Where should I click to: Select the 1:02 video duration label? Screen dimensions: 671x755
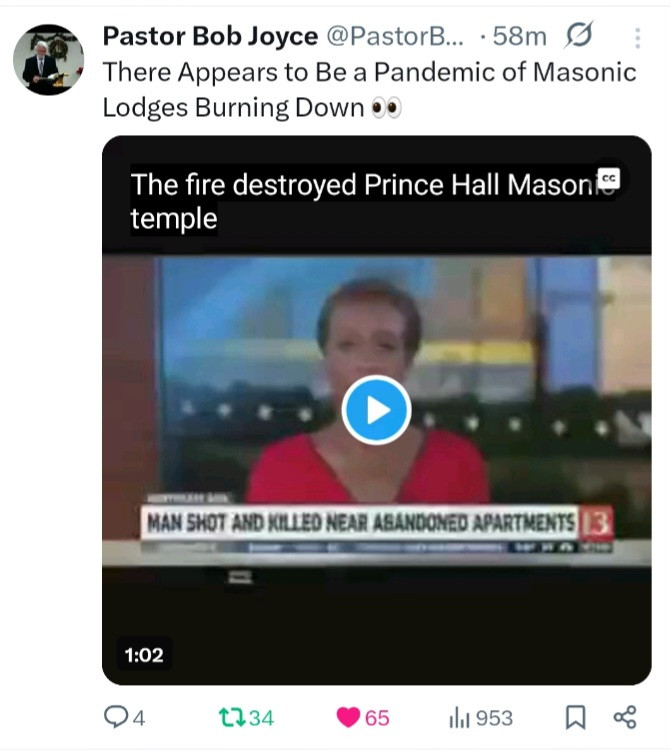144,655
